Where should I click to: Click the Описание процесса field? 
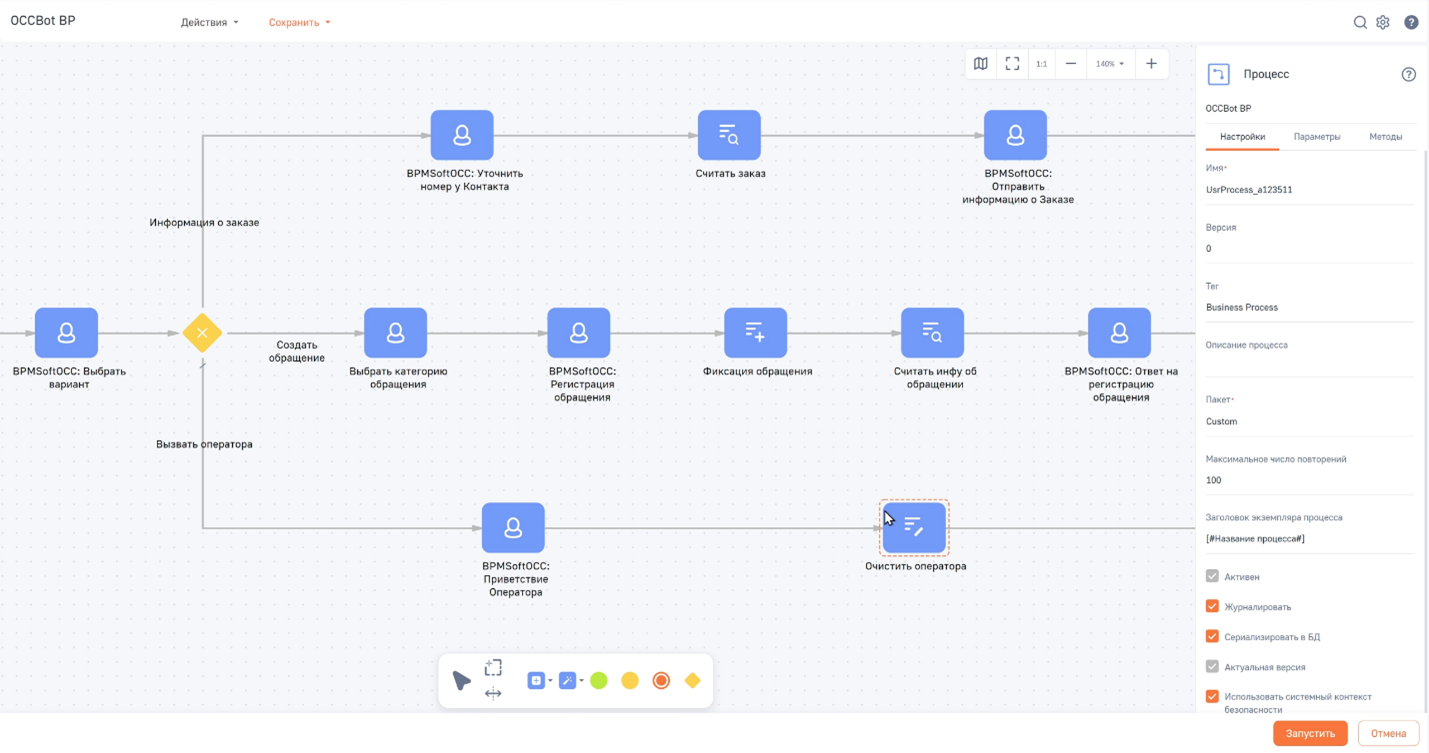1309,365
